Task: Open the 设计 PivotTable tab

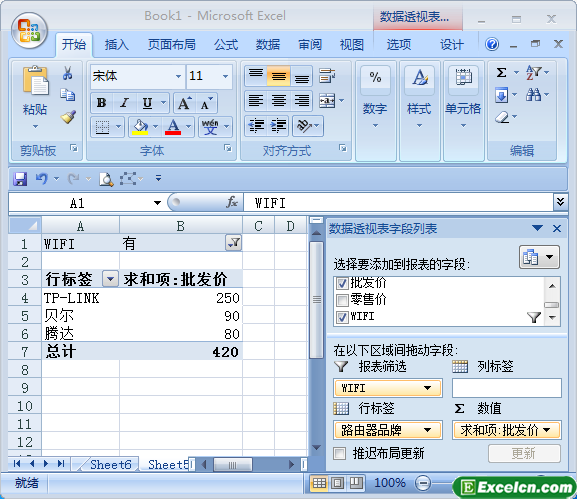Action: [x=452, y=45]
